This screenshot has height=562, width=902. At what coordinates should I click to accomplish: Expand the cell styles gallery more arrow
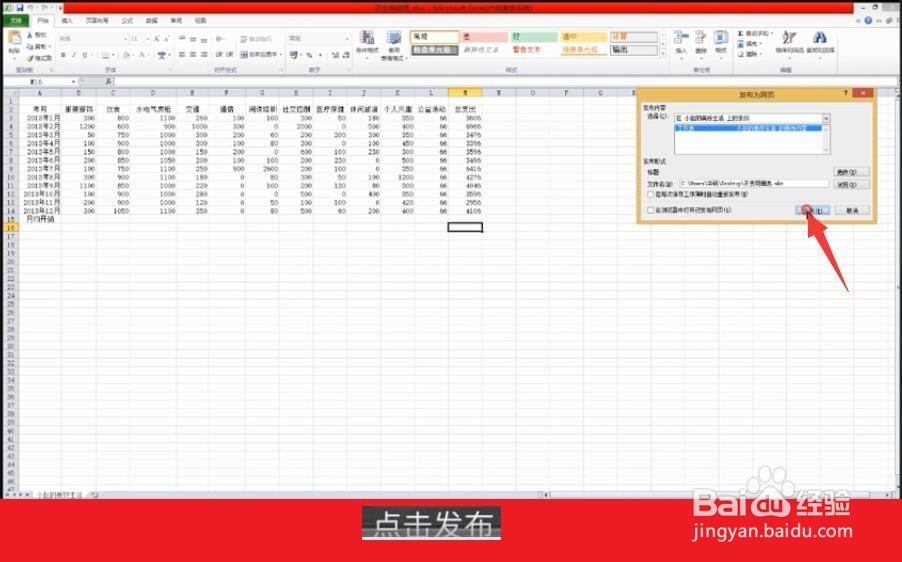tap(662, 54)
